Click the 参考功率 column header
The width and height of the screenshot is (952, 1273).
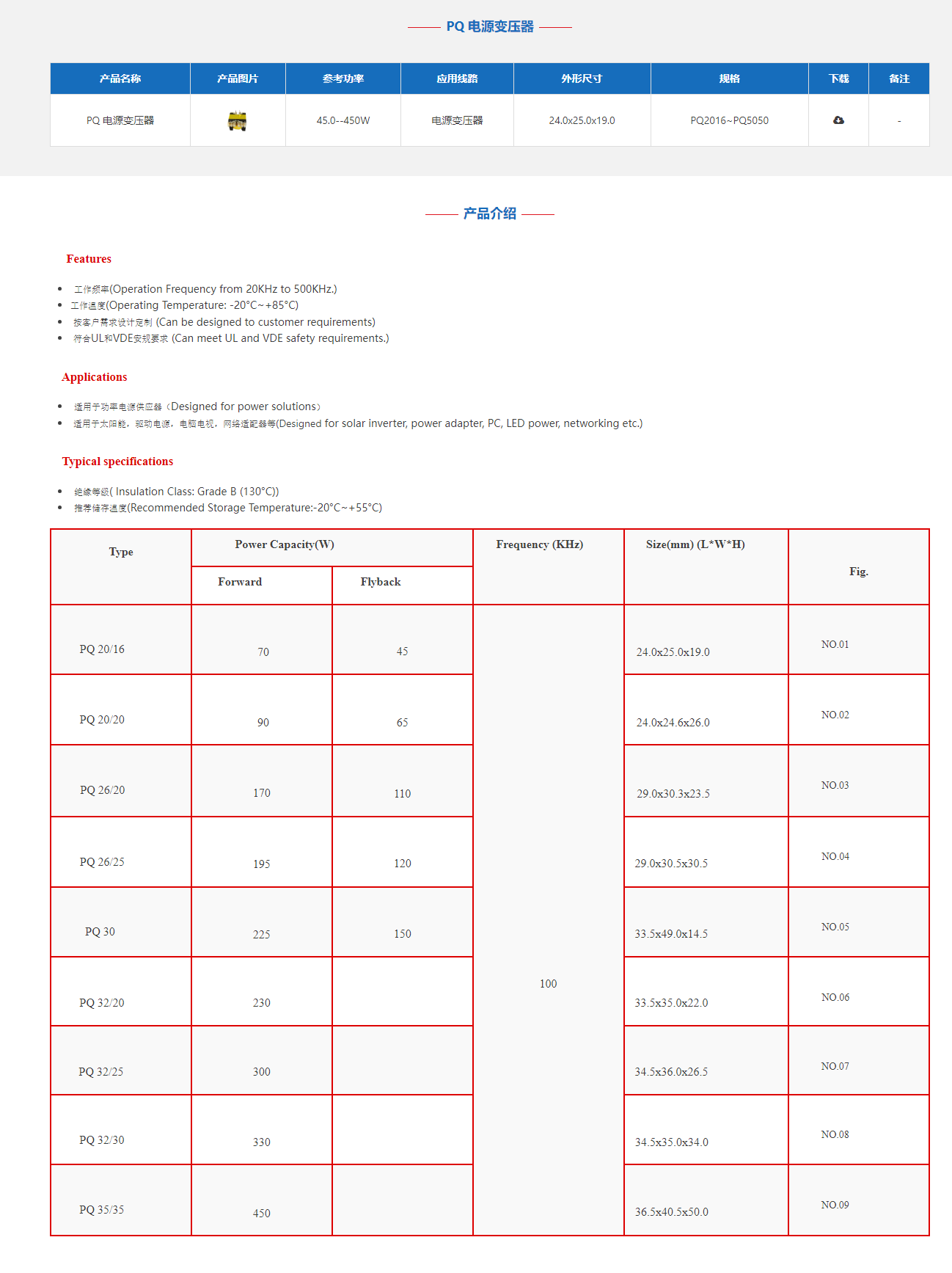coord(343,79)
